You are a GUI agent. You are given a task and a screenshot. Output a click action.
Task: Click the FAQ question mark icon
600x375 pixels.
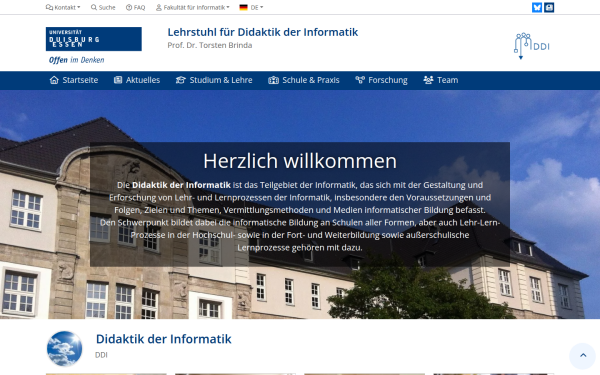coord(129,7)
